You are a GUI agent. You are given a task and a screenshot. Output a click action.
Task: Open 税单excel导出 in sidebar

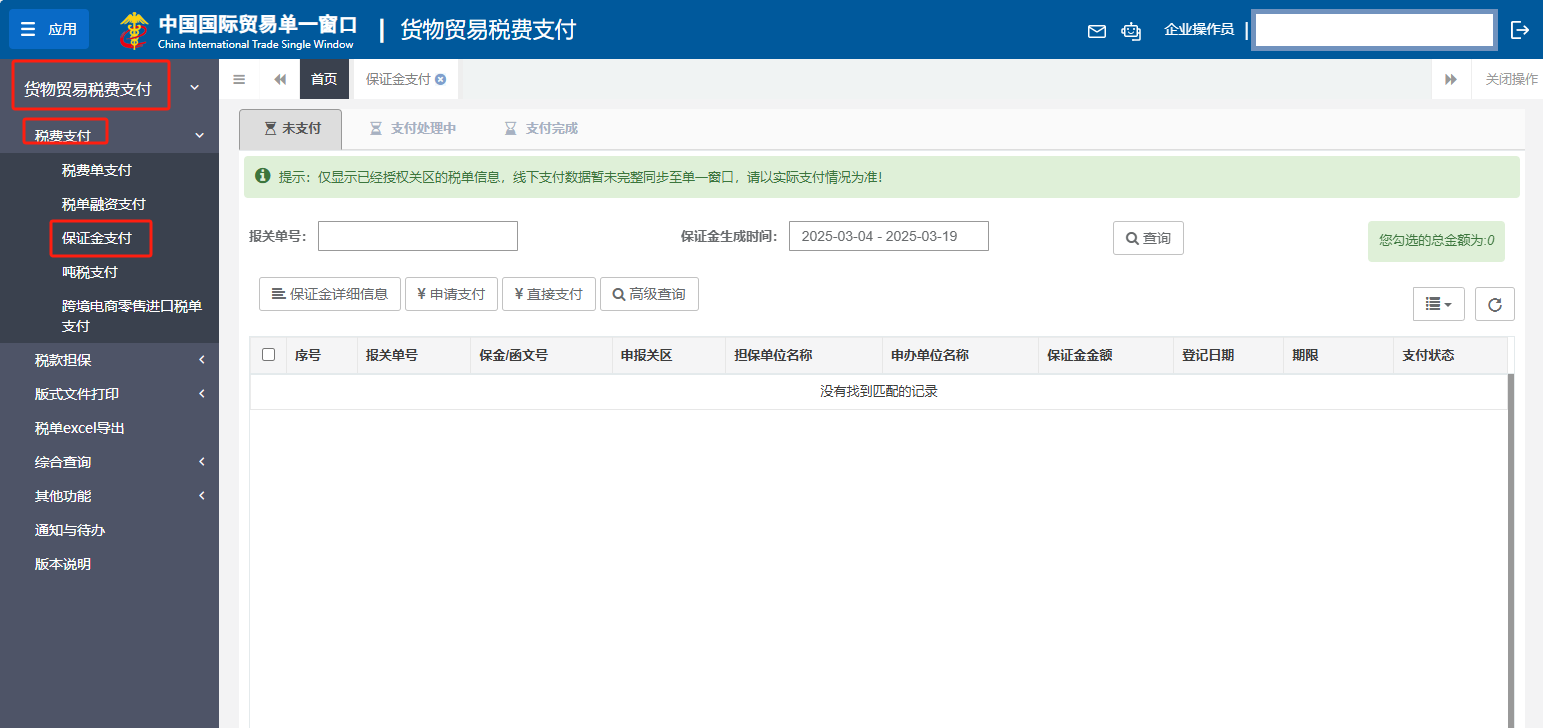coord(79,428)
